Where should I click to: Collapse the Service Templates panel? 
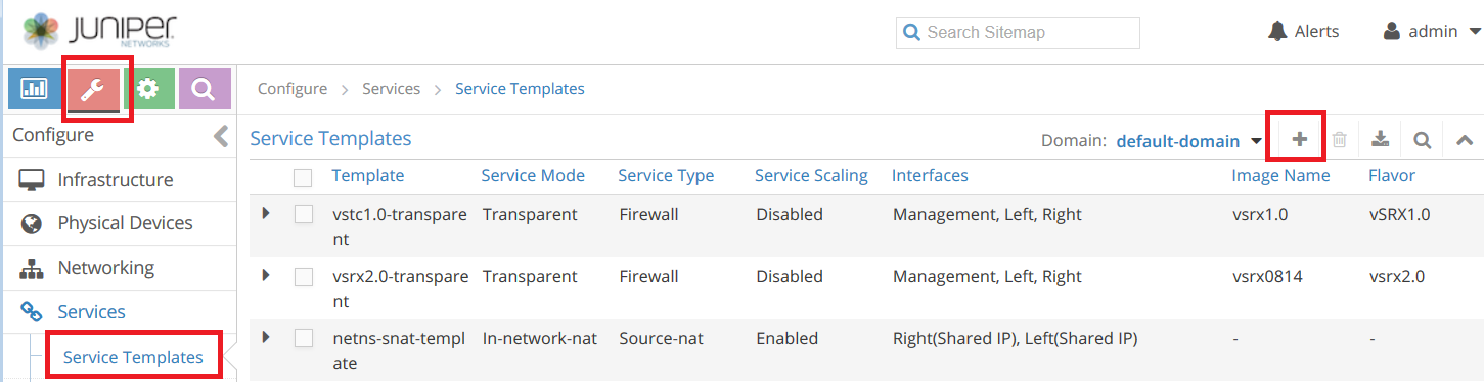pyautogui.click(x=1464, y=140)
